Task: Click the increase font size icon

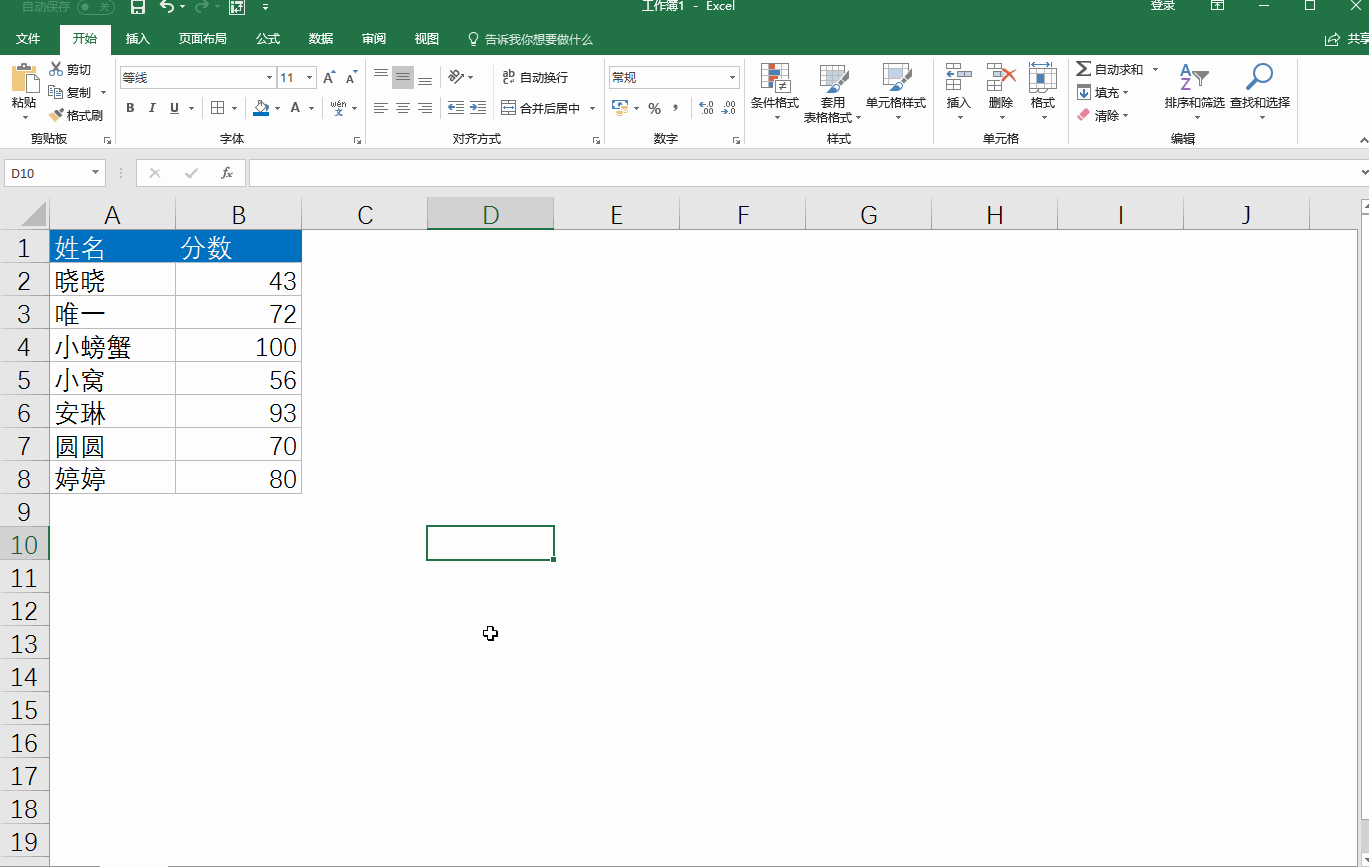Action: point(329,78)
